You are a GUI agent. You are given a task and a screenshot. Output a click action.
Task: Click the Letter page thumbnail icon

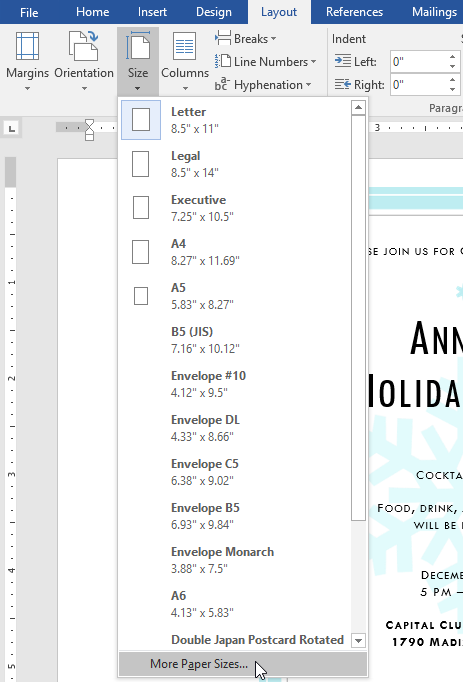point(141,120)
